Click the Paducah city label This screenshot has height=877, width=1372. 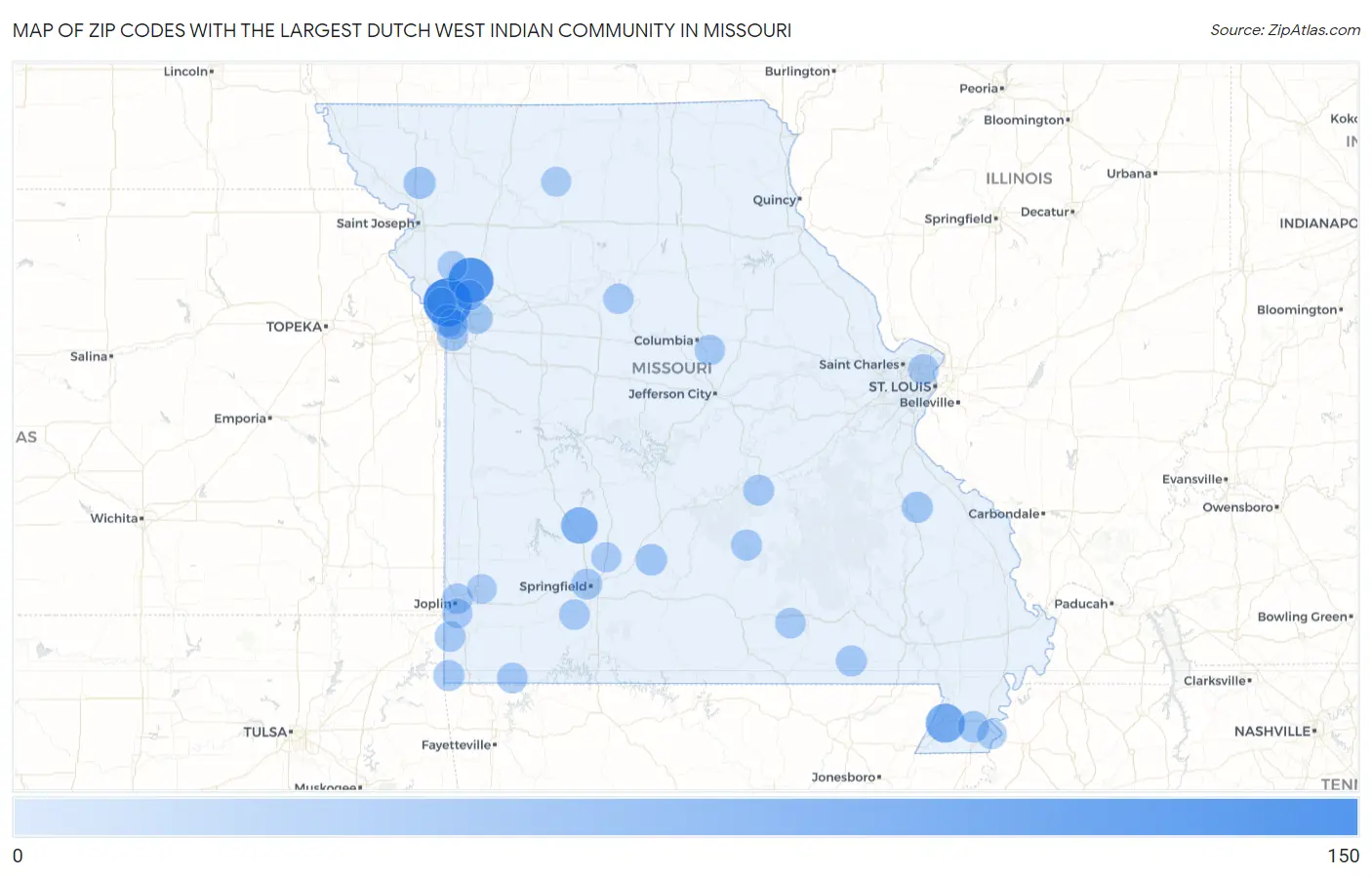(x=1081, y=604)
